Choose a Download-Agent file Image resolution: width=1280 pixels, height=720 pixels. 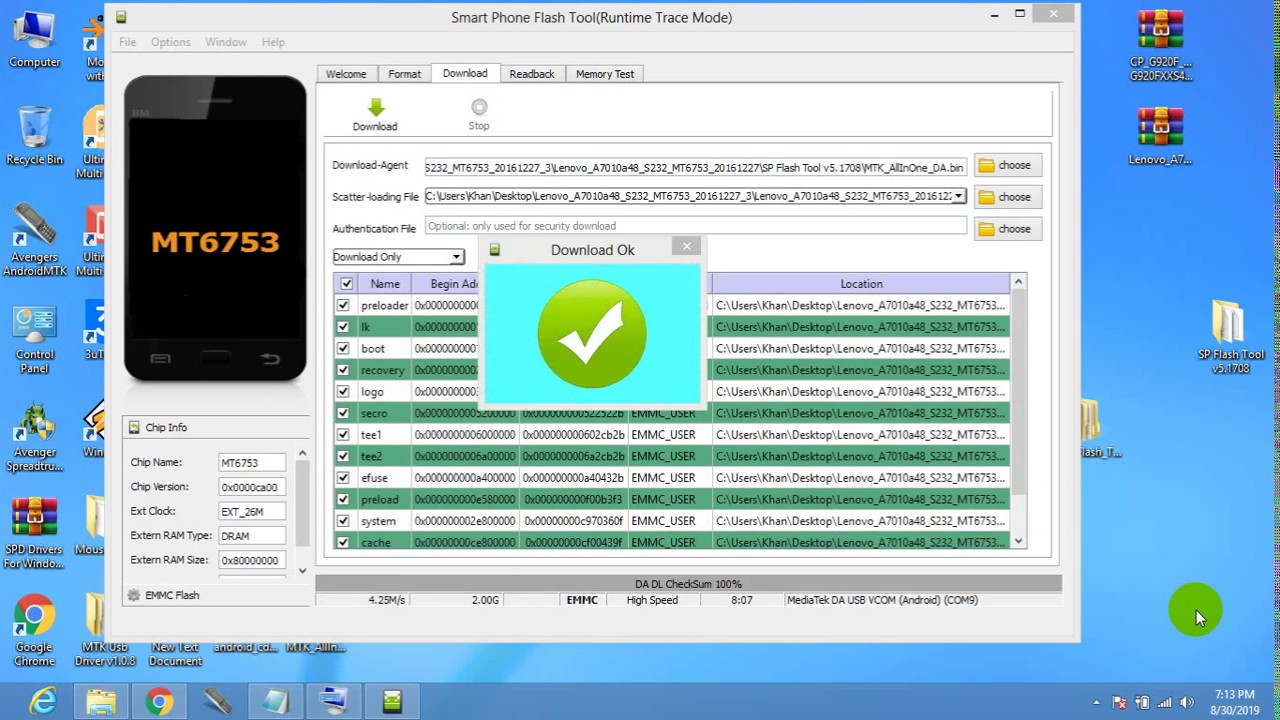1007,165
